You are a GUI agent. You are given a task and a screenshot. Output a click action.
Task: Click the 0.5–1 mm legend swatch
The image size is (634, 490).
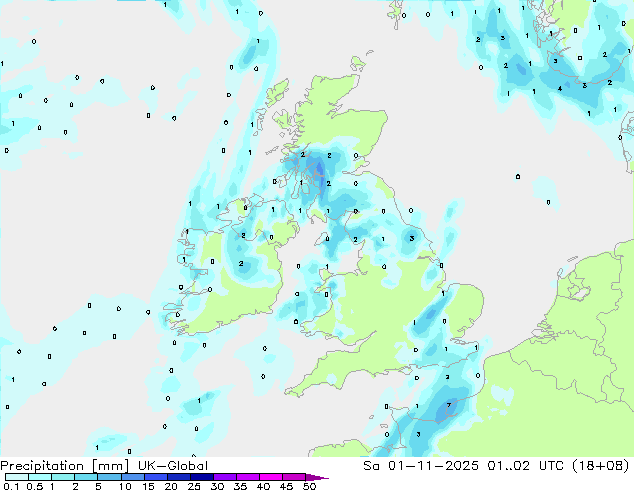(x=40, y=477)
